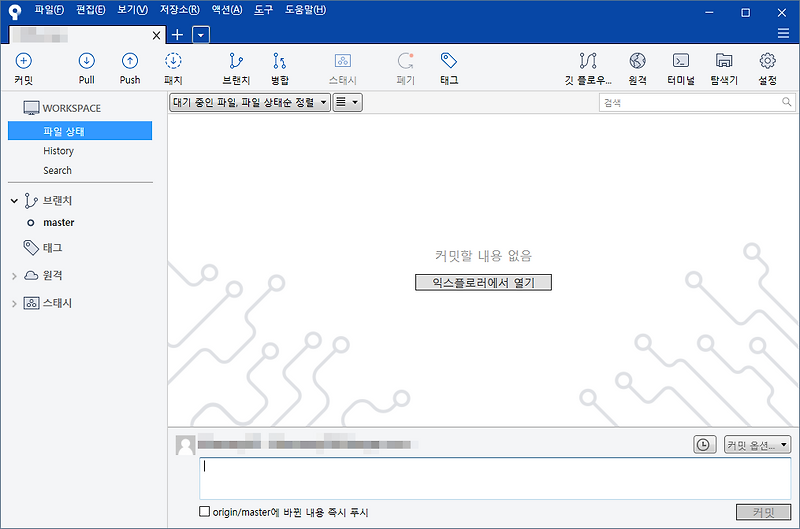Click the 커밋 (Commit) toolbar icon
800x529 pixels.
23,61
